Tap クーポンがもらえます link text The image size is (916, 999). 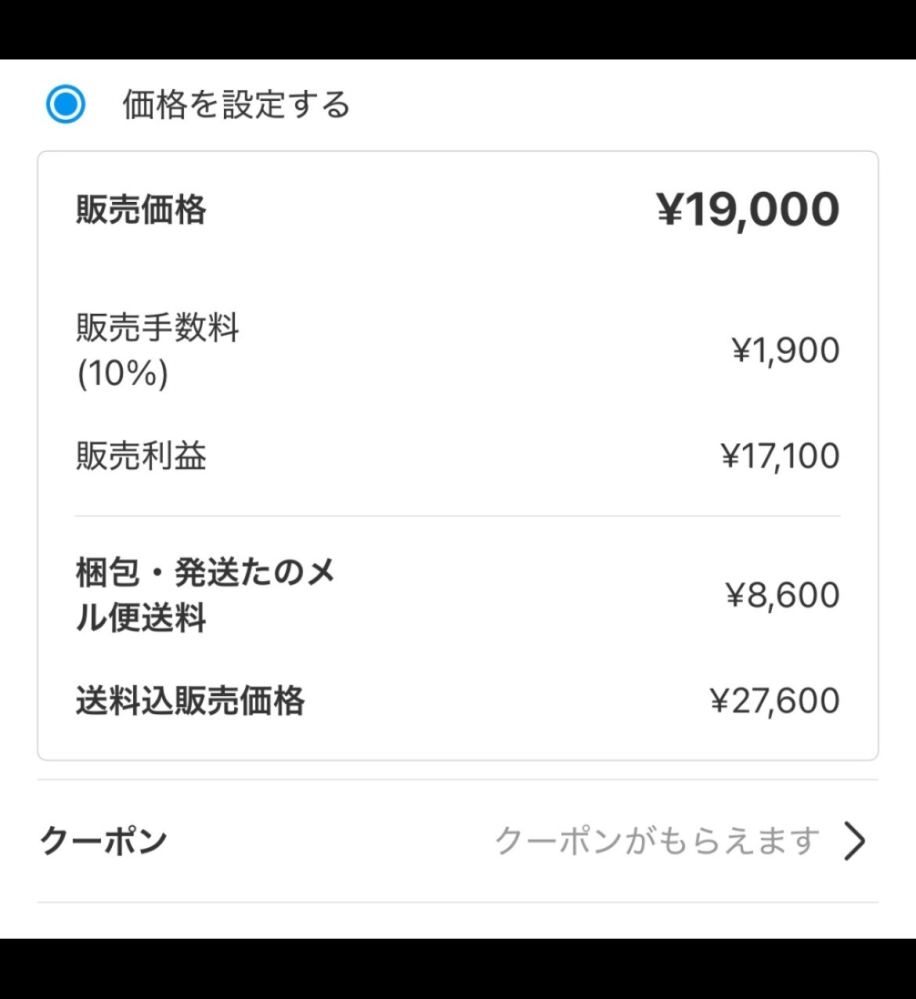pyautogui.click(x=657, y=841)
